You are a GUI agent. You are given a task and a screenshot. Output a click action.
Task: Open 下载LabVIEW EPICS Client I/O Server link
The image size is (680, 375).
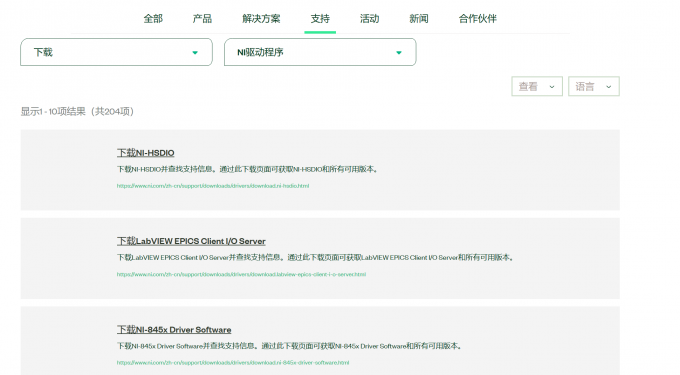(191, 241)
